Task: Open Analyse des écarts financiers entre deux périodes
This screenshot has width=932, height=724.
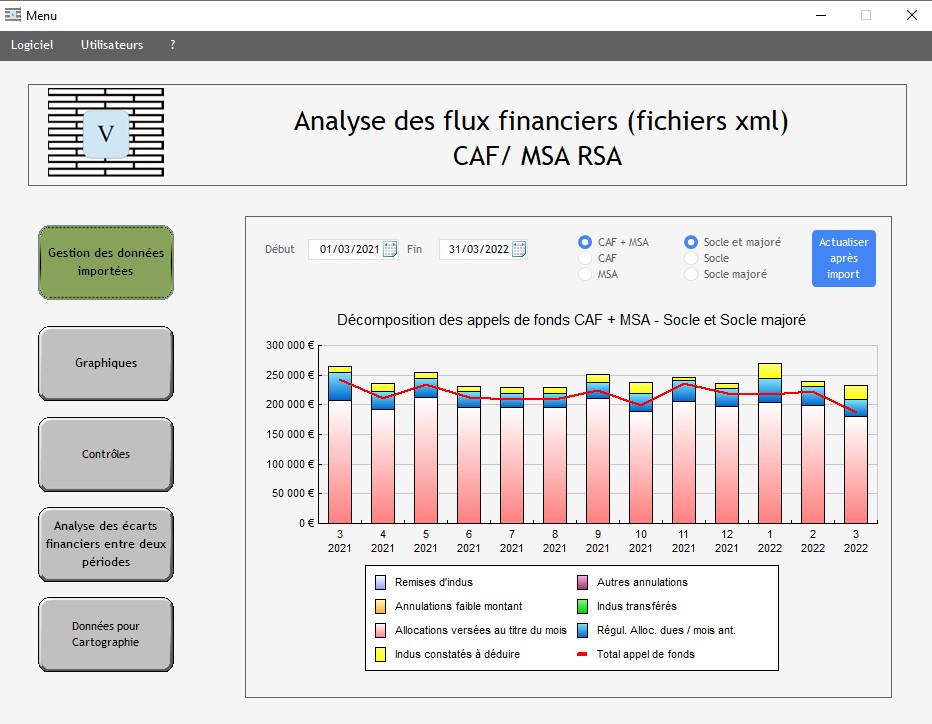Action: pyautogui.click(x=106, y=544)
